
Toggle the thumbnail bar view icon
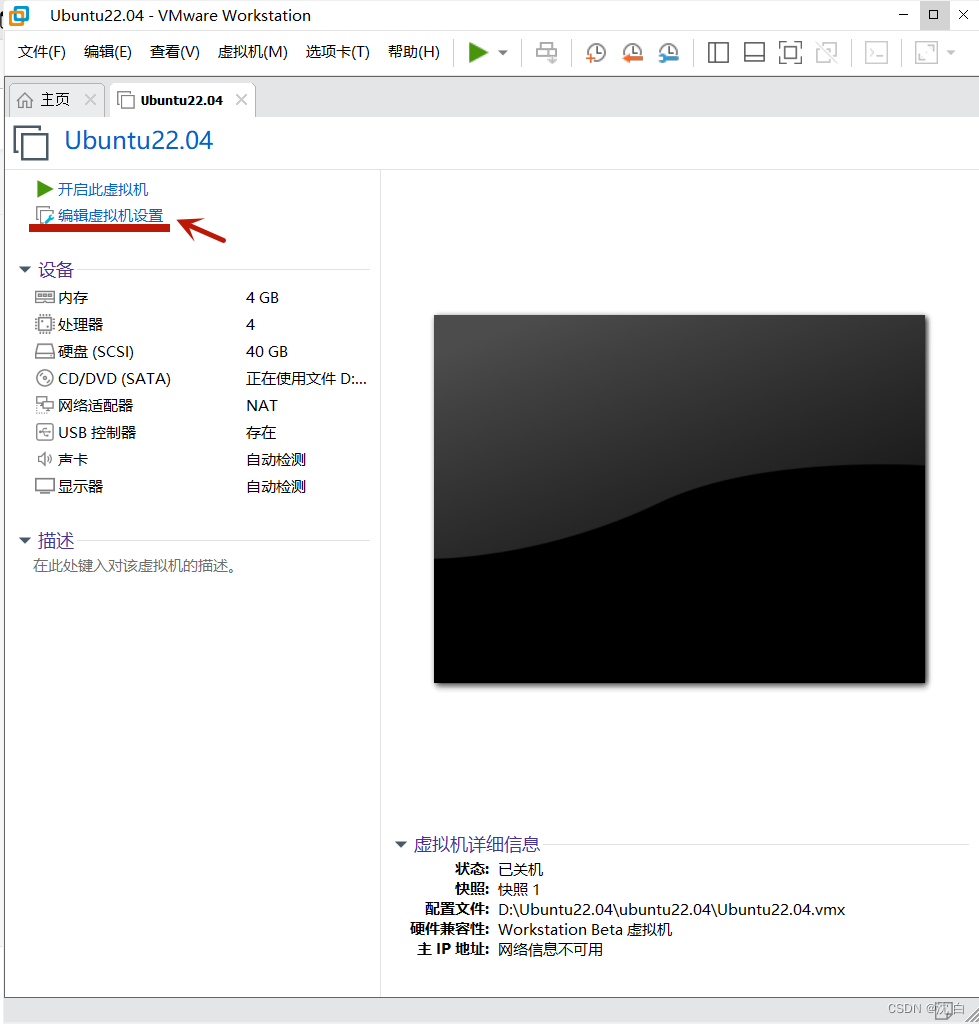click(754, 52)
